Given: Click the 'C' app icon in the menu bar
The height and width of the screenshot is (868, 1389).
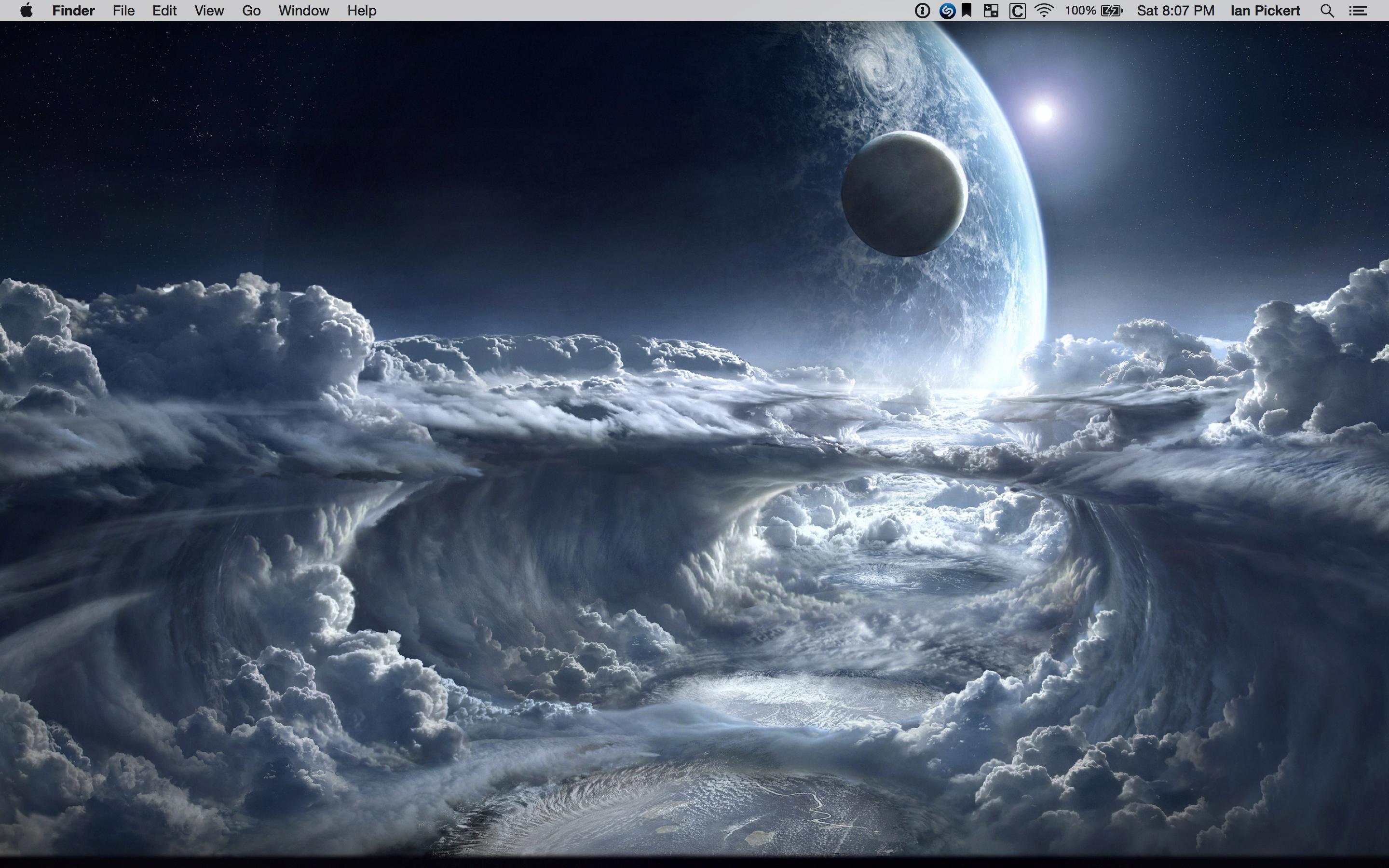Looking at the screenshot, I should [1017, 10].
